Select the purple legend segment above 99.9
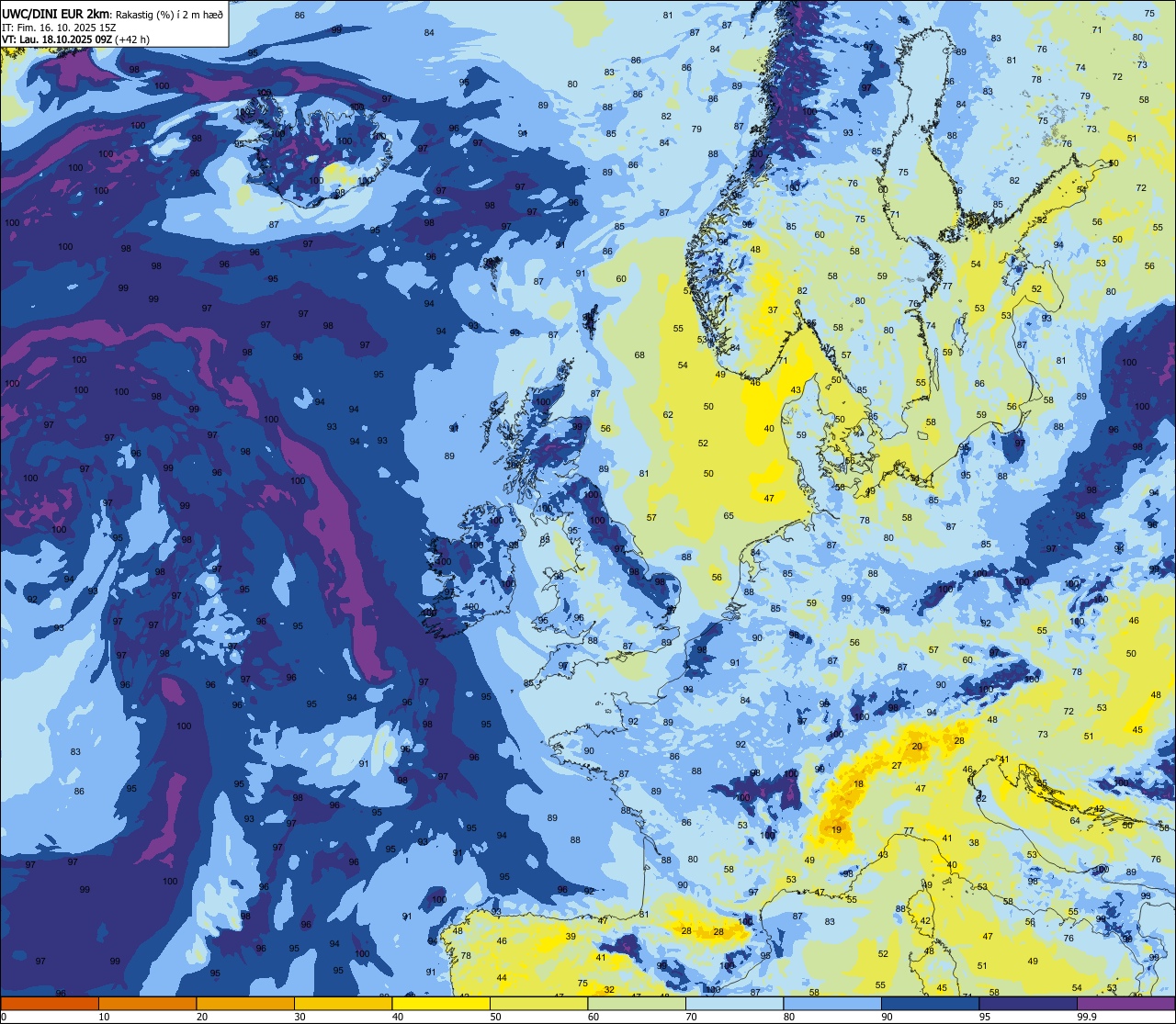Viewport: 1176px width, 1024px height. point(1125,1003)
